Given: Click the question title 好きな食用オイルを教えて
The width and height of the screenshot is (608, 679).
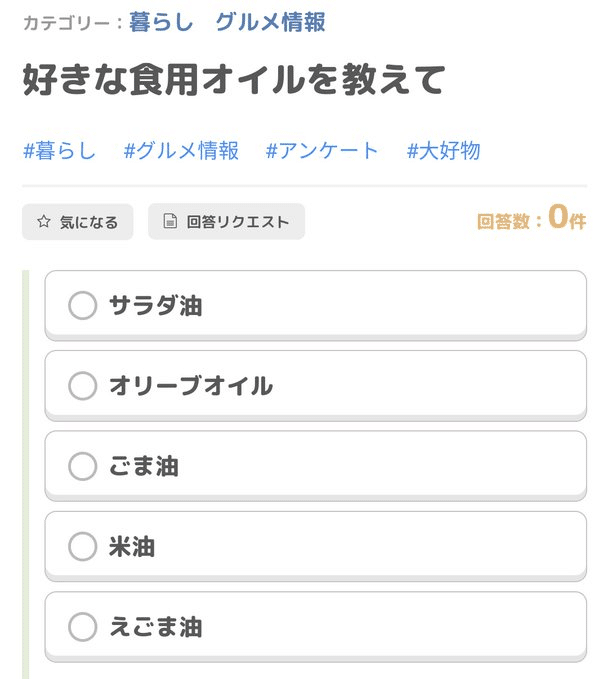Looking at the screenshot, I should [234, 80].
